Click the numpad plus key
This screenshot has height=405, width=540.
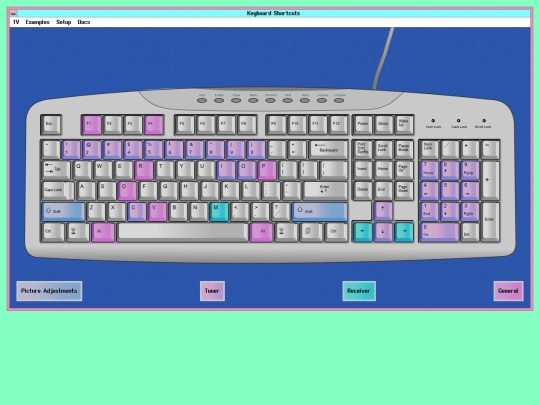tap(490, 180)
